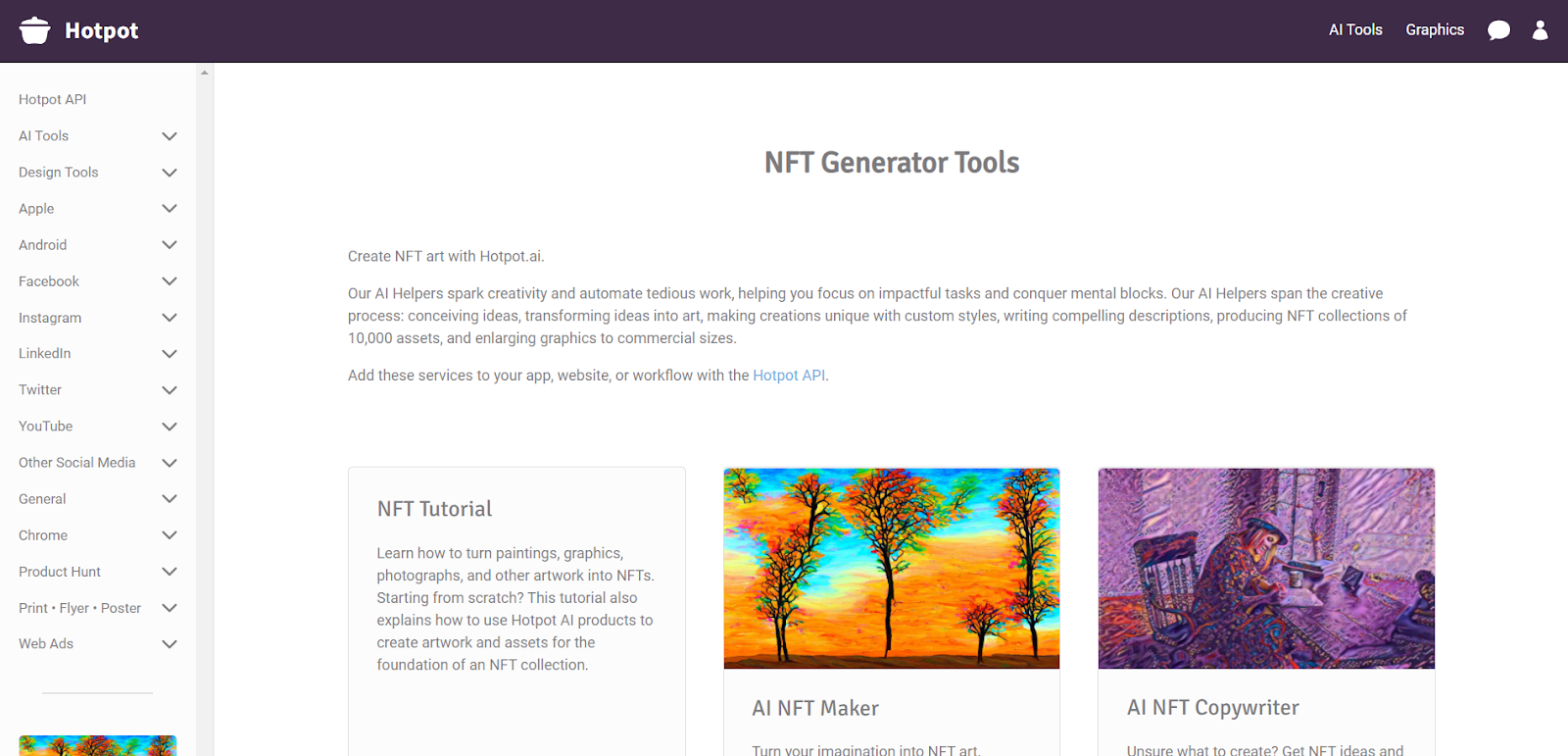Click the NFT Tutorial description paragraph
The height and width of the screenshot is (756, 1568).
click(515, 609)
